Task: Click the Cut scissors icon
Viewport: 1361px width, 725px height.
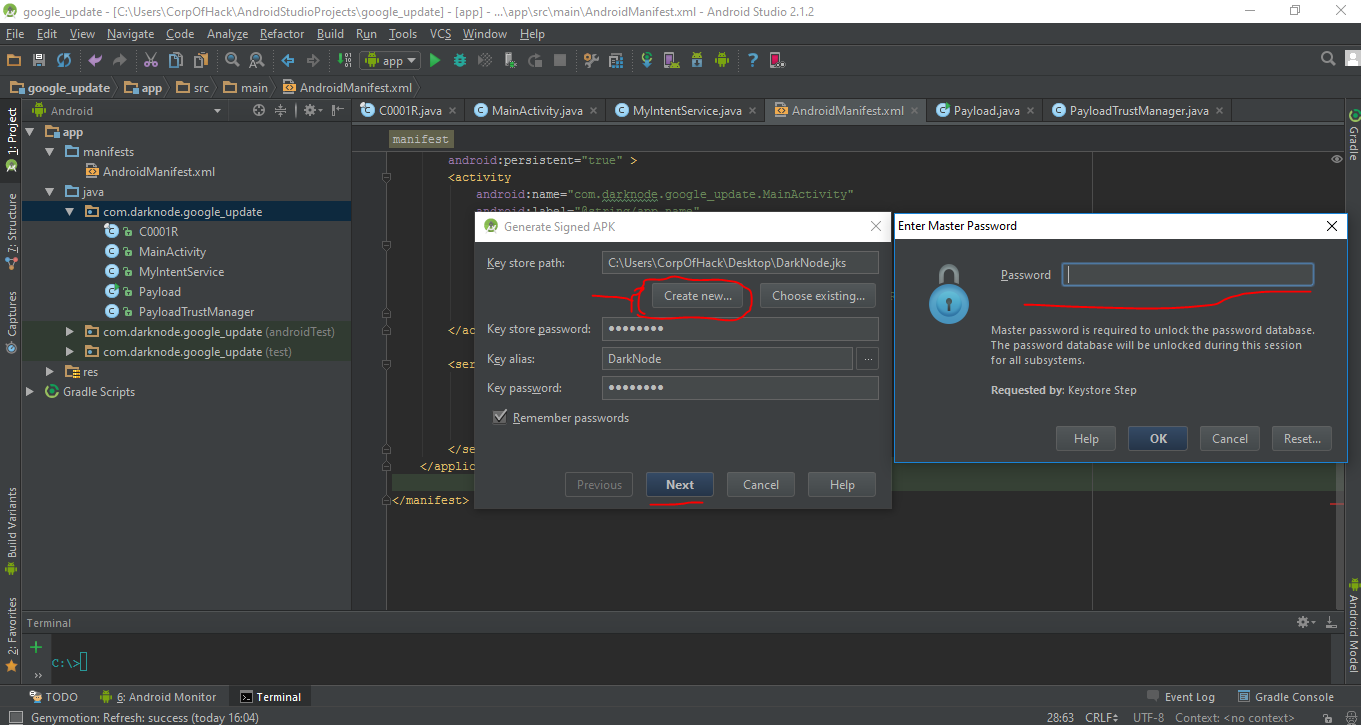Action: (151, 60)
